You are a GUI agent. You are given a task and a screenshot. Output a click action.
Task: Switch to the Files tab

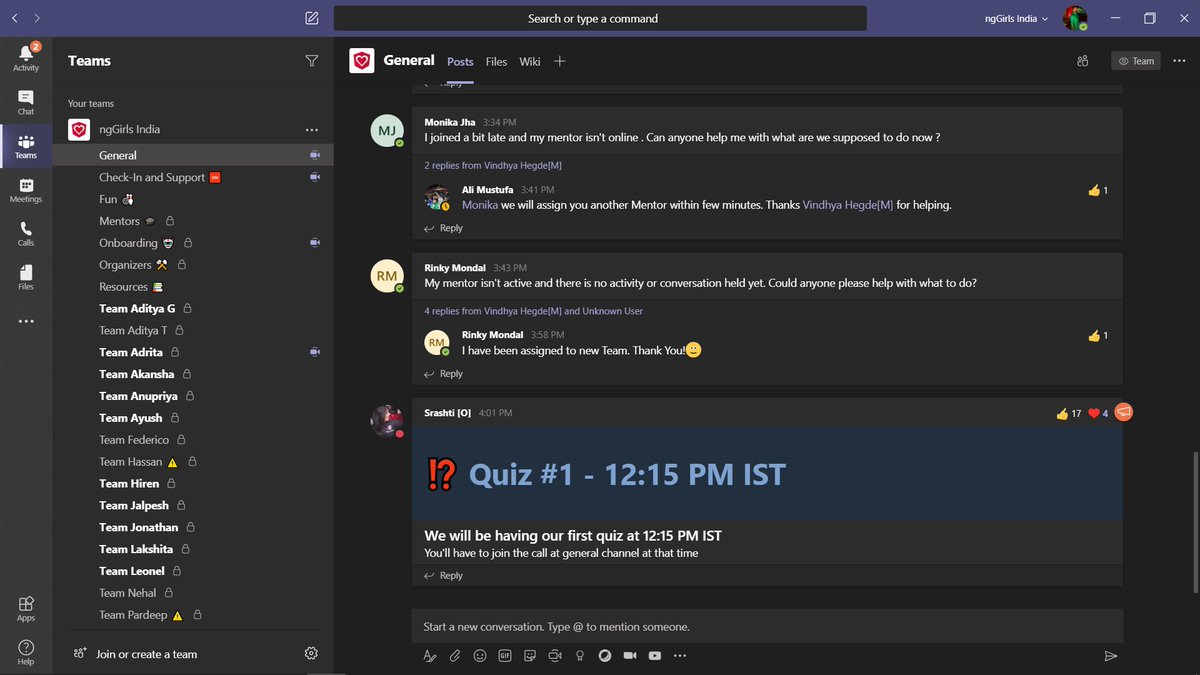point(496,61)
